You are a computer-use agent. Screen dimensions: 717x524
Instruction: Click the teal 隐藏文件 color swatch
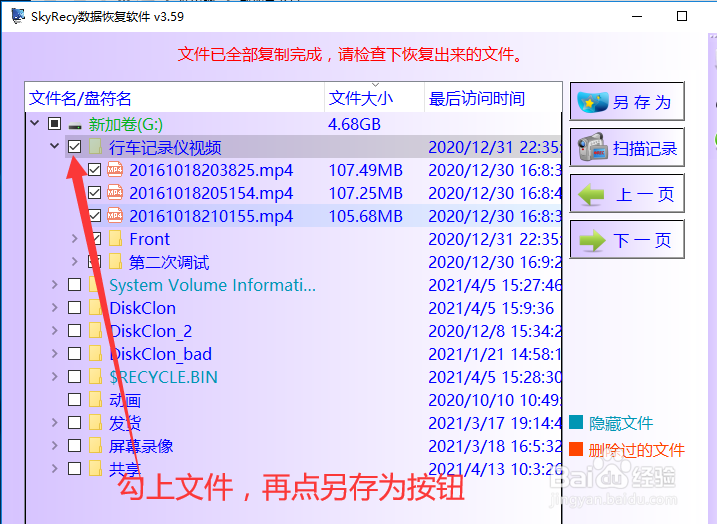tap(576, 422)
